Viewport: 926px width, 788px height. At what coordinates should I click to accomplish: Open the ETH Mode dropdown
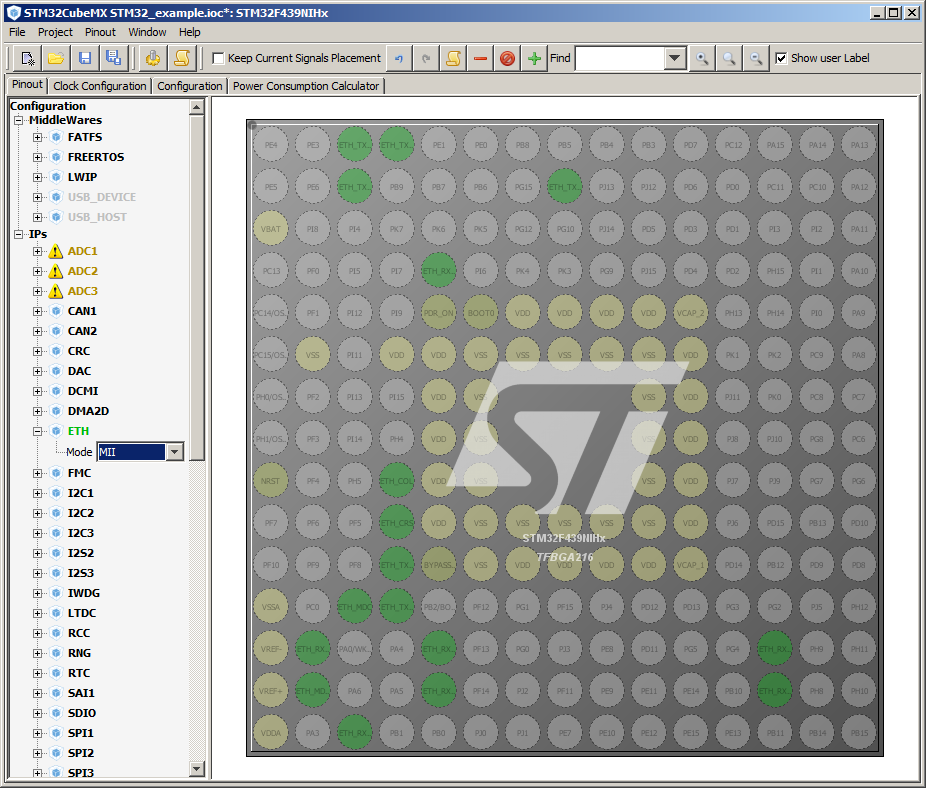175,452
